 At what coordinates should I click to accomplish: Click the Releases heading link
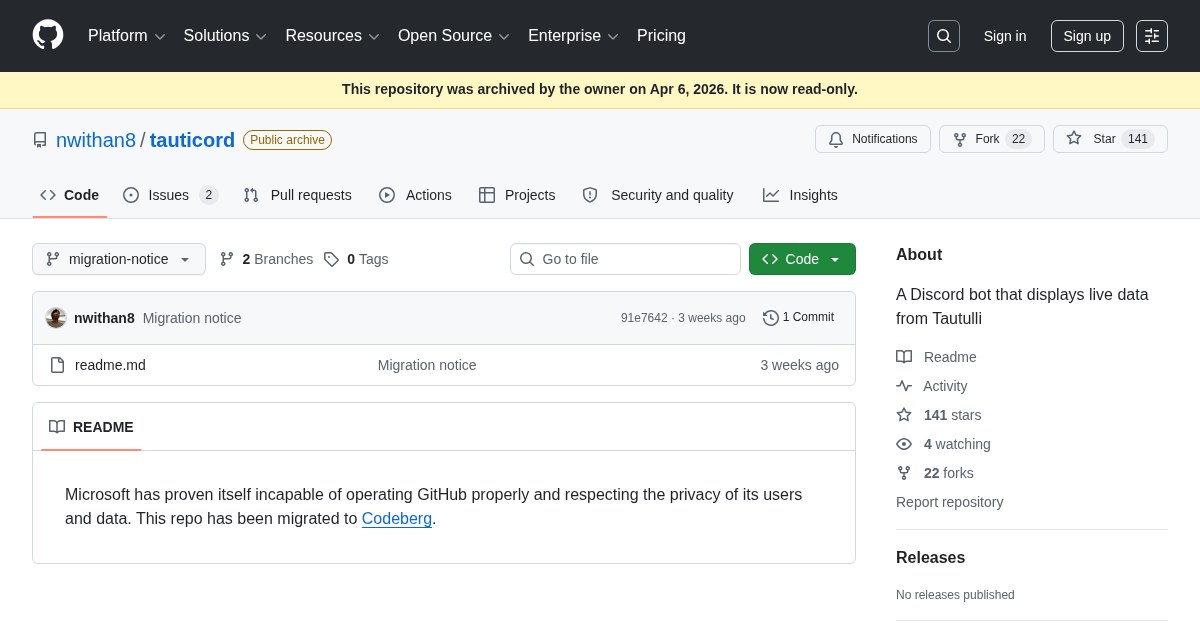[x=930, y=558]
